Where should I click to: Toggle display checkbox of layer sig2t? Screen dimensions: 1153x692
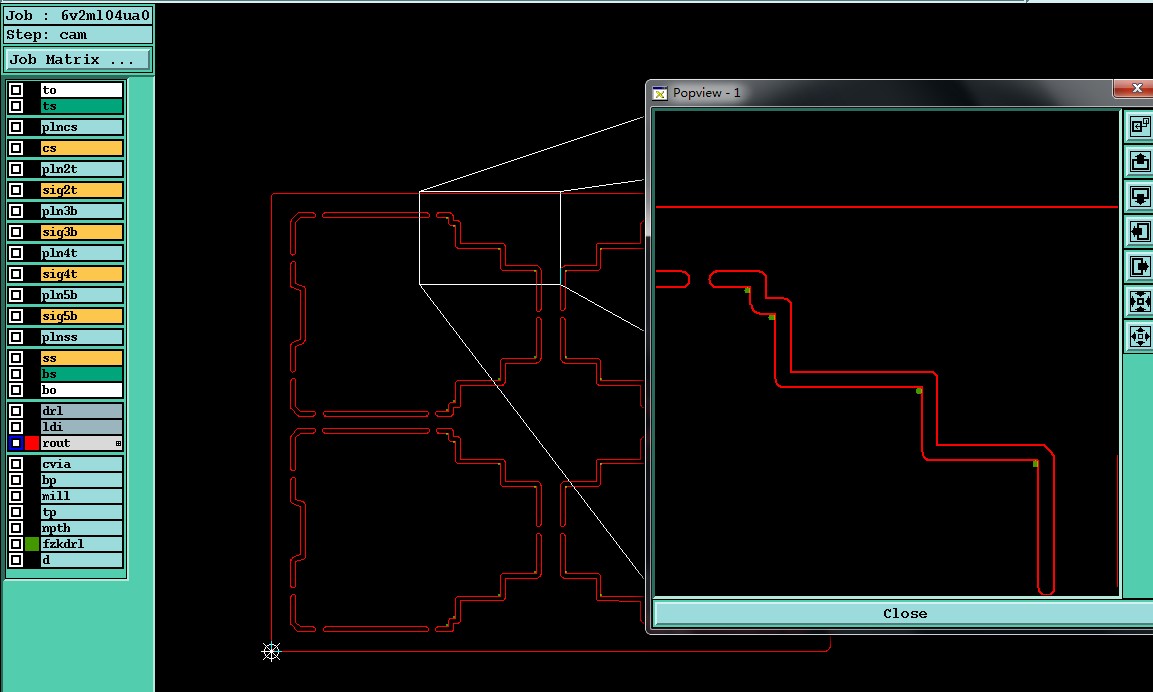click(16, 190)
